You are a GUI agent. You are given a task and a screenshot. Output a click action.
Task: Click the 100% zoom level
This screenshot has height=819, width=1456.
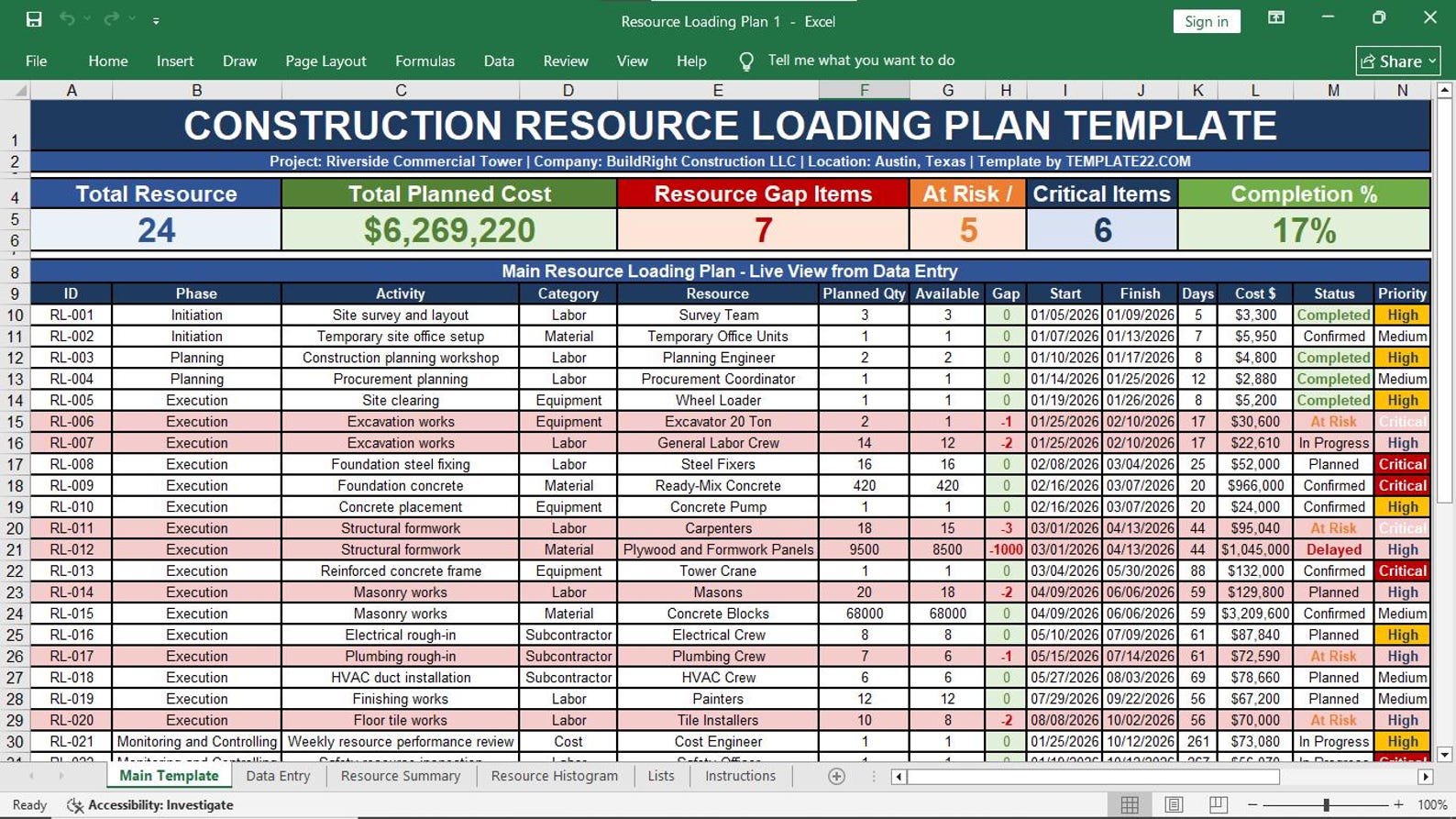tap(1432, 804)
